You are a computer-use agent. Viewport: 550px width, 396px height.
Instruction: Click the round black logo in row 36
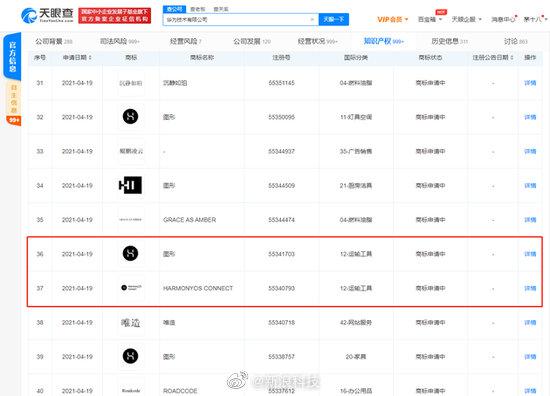130,253
